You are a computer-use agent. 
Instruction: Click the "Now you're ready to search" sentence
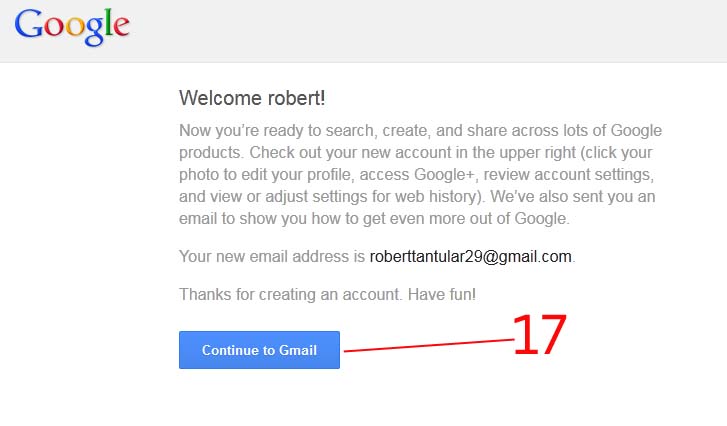point(276,131)
